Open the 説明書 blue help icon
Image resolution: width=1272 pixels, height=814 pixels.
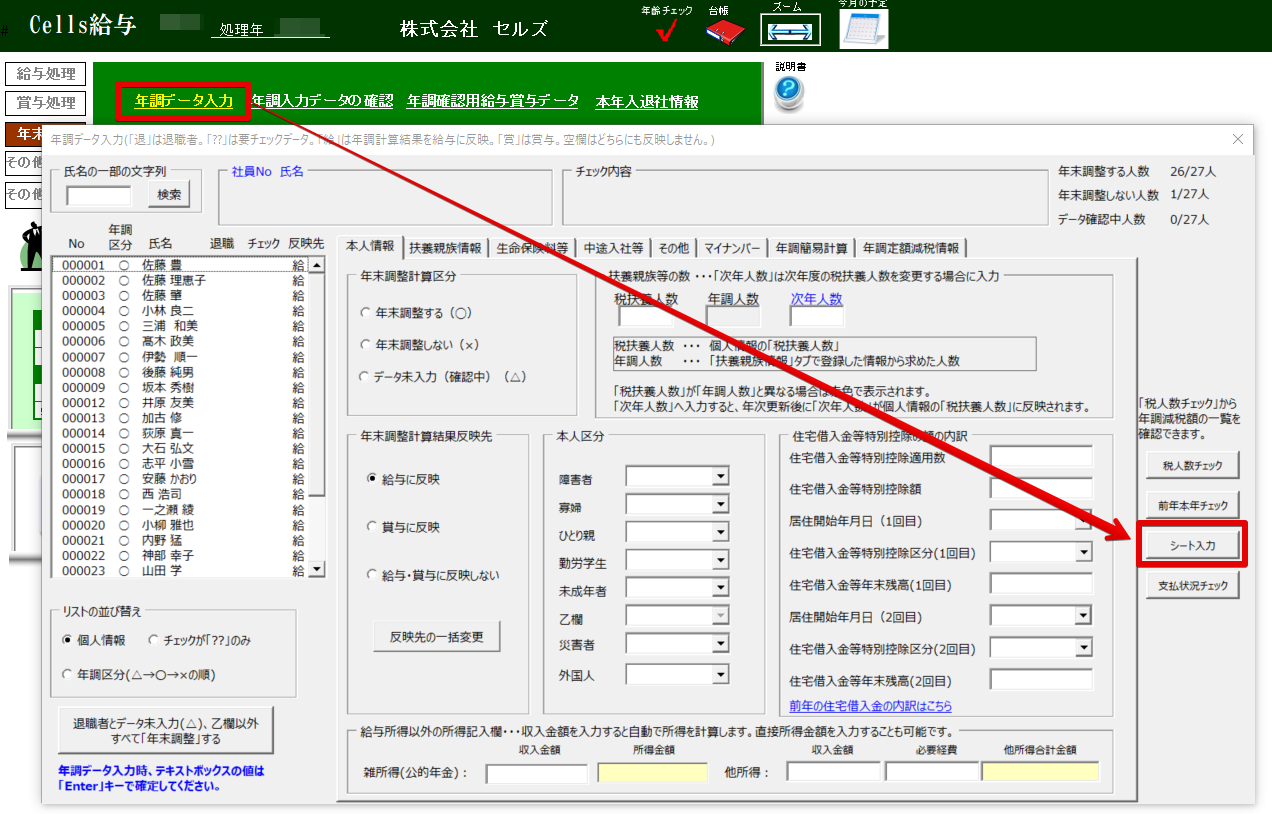pyautogui.click(x=790, y=92)
